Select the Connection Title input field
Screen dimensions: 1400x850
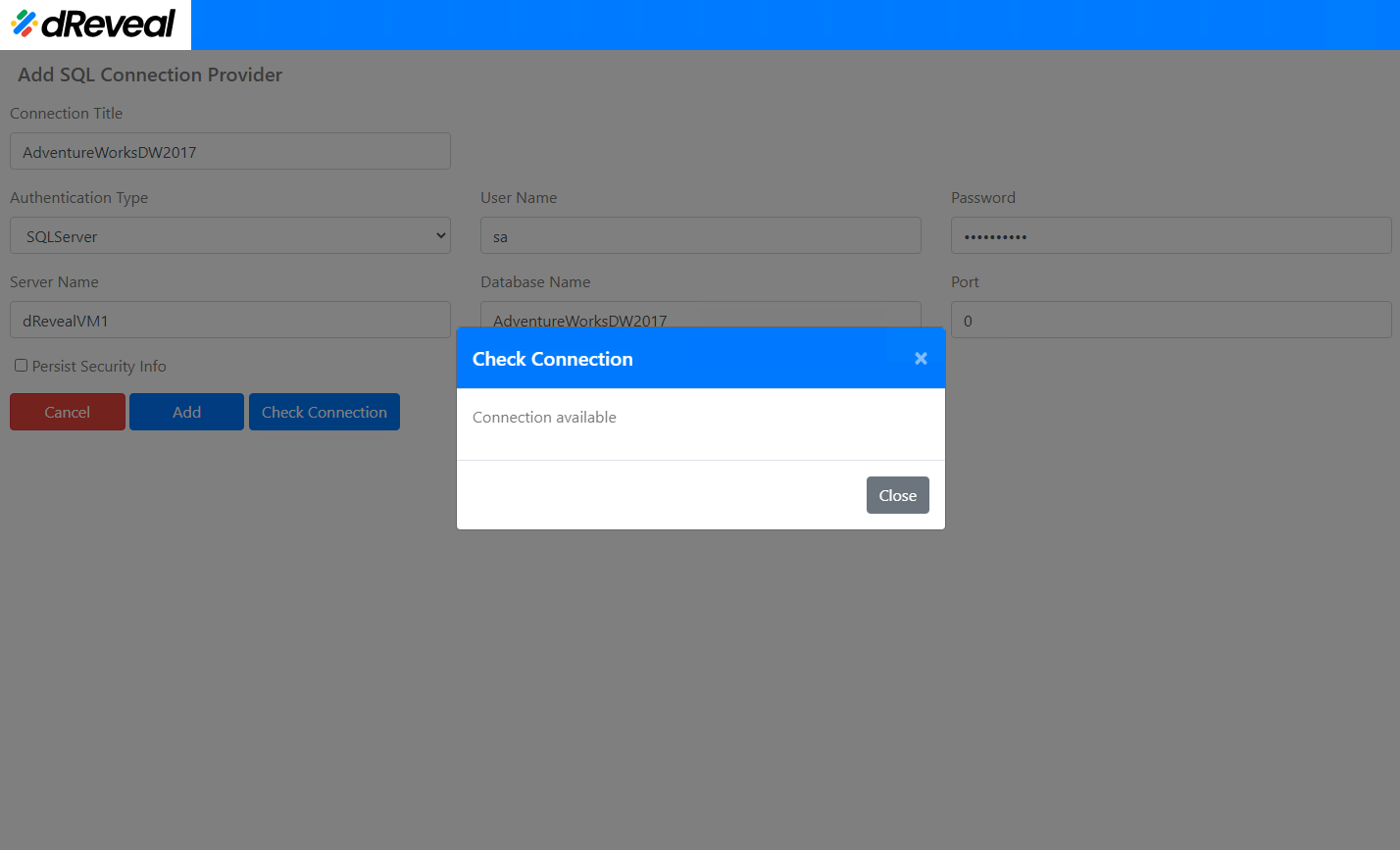229,151
